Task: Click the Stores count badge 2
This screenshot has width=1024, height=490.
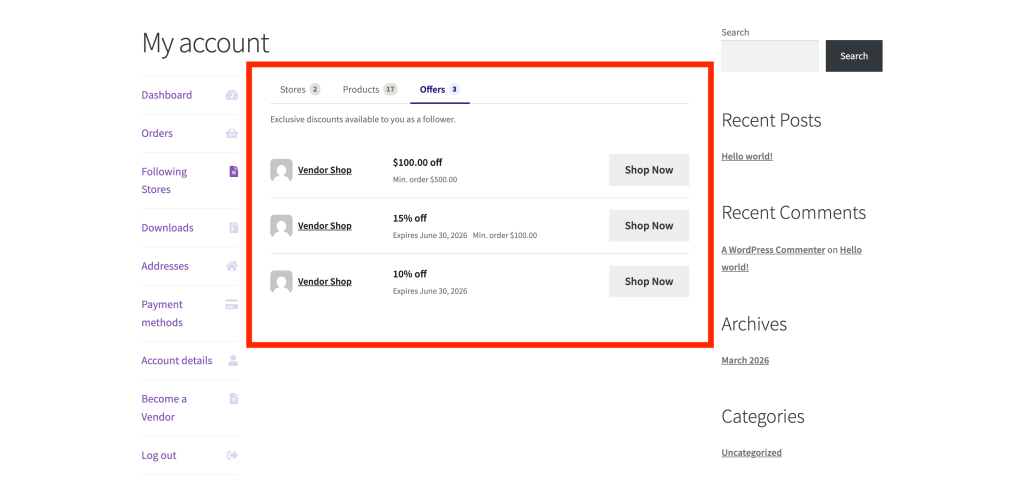Action: [x=315, y=90]
